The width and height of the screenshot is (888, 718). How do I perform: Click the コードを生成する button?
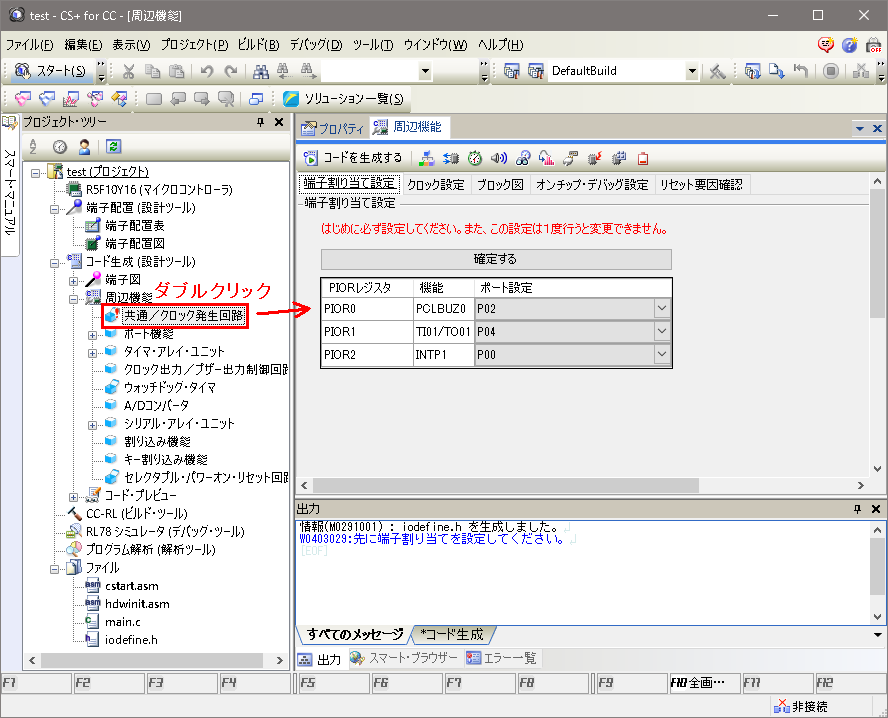point(353,158)
